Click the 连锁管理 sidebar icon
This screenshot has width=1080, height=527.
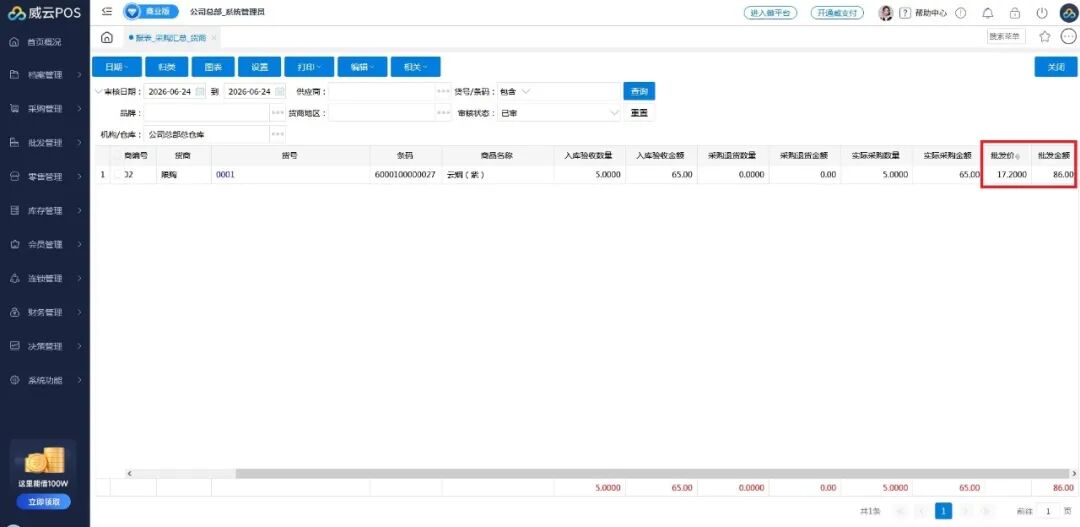(x=14, y=278)
